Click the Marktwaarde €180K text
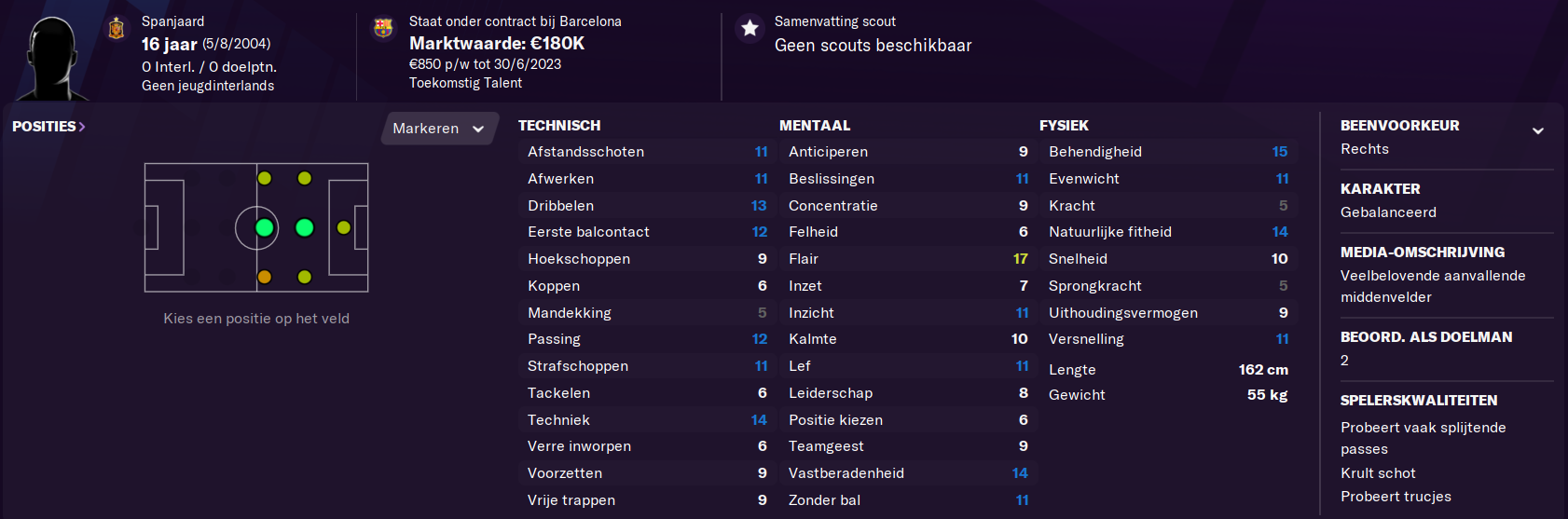 click(497, 43)
